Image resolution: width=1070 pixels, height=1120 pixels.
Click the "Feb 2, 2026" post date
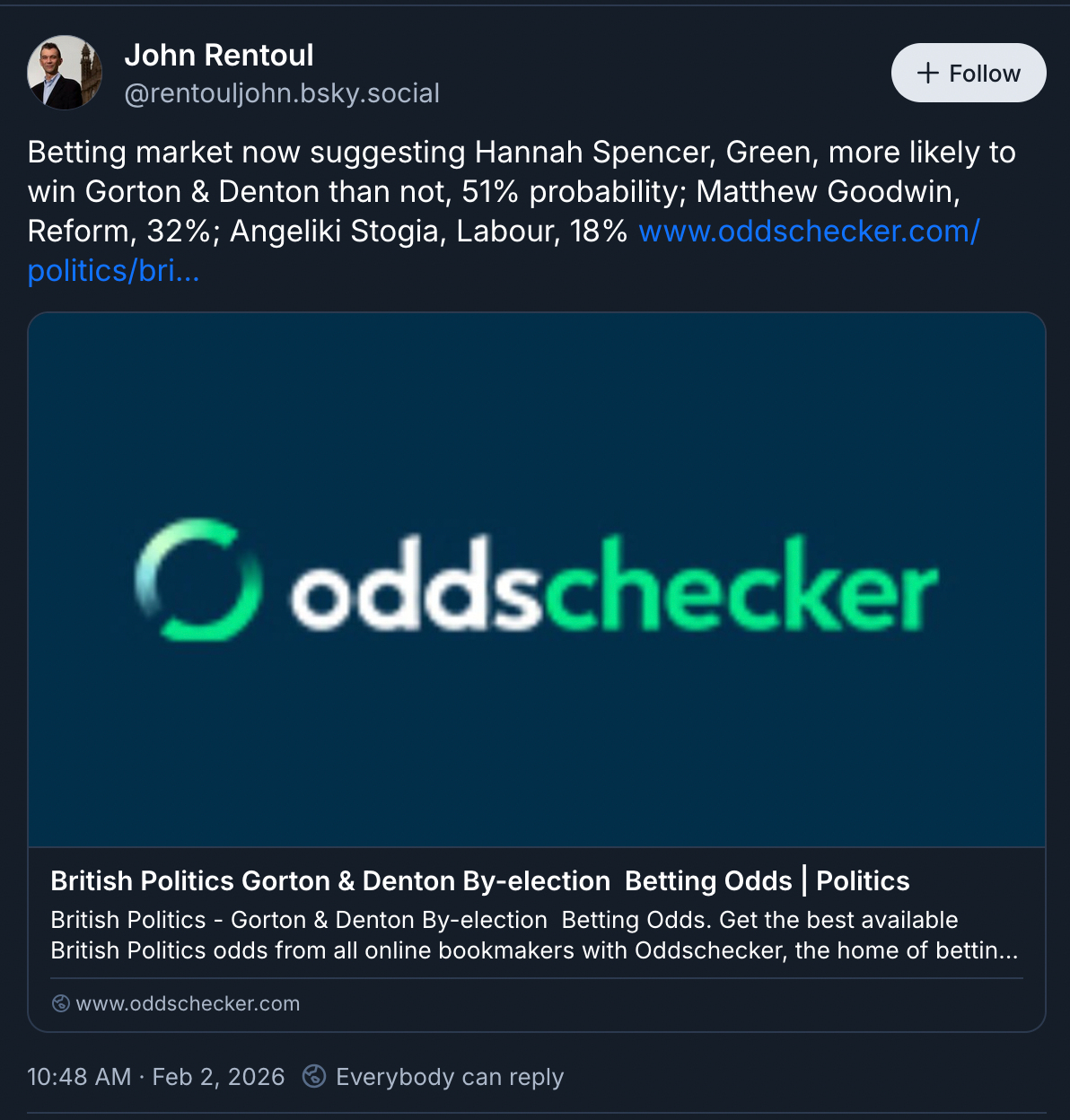pyautogui.click(x=218, y=1076)
